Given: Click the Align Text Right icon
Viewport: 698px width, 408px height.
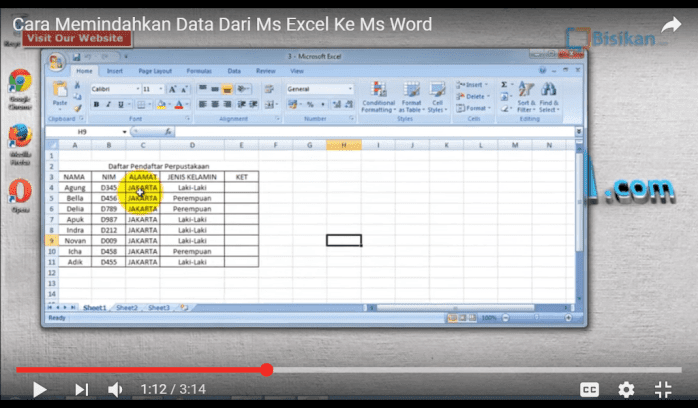Looking at the screenshot, I should click(227, 105).
